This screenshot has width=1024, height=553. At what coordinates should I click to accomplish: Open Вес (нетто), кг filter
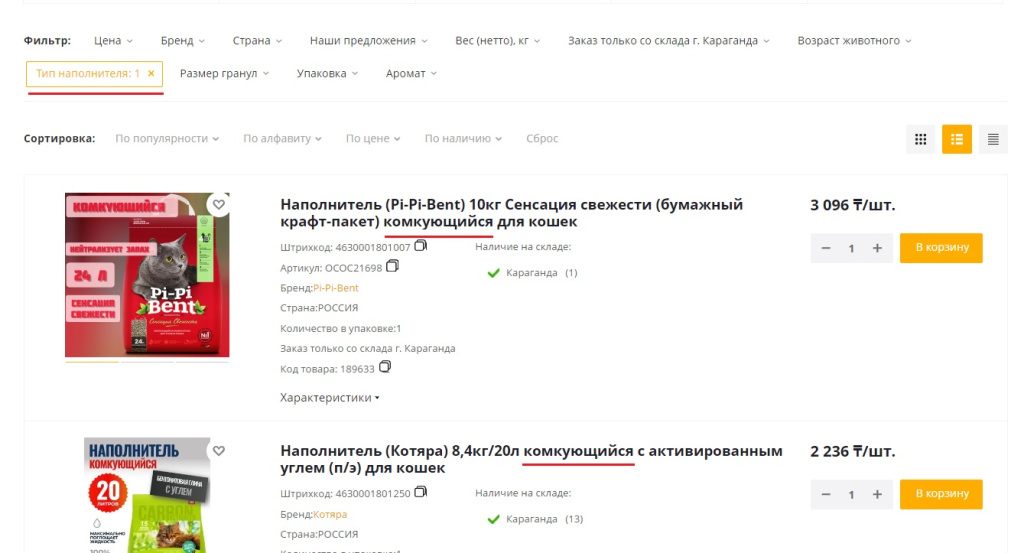point(498,40)
